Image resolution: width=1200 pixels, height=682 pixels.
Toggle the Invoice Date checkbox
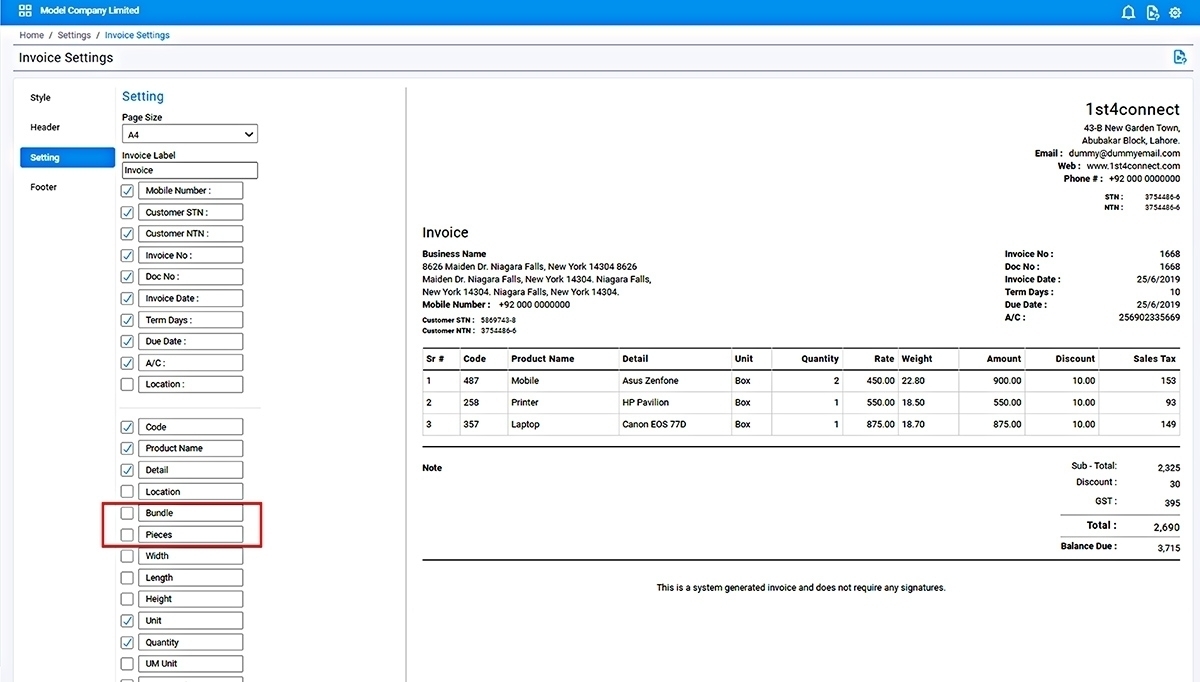click(127, 298)
